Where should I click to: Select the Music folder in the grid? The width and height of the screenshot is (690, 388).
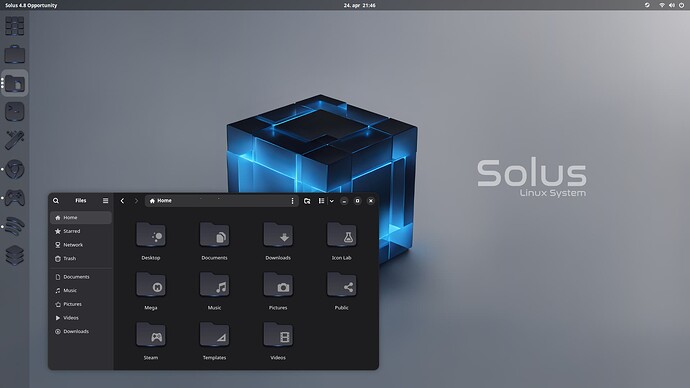pyautogui.click(x=214, y=285)
